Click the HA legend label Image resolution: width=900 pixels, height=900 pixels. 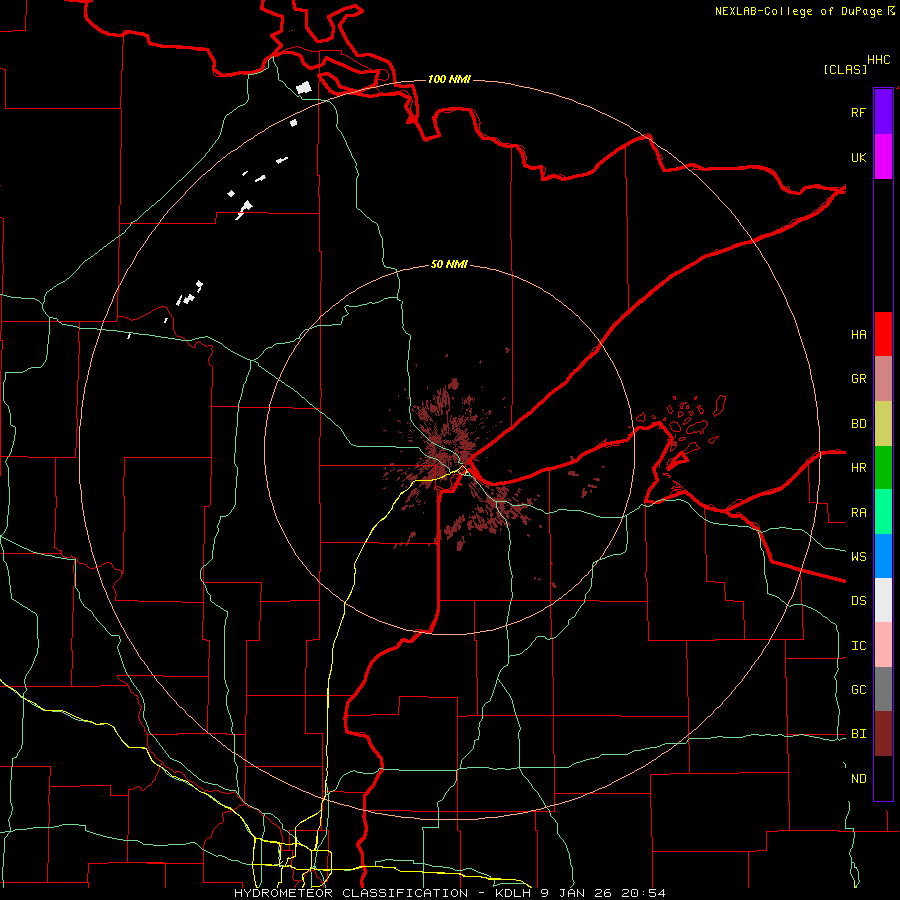pyautogui.click(x=858, y=334)
